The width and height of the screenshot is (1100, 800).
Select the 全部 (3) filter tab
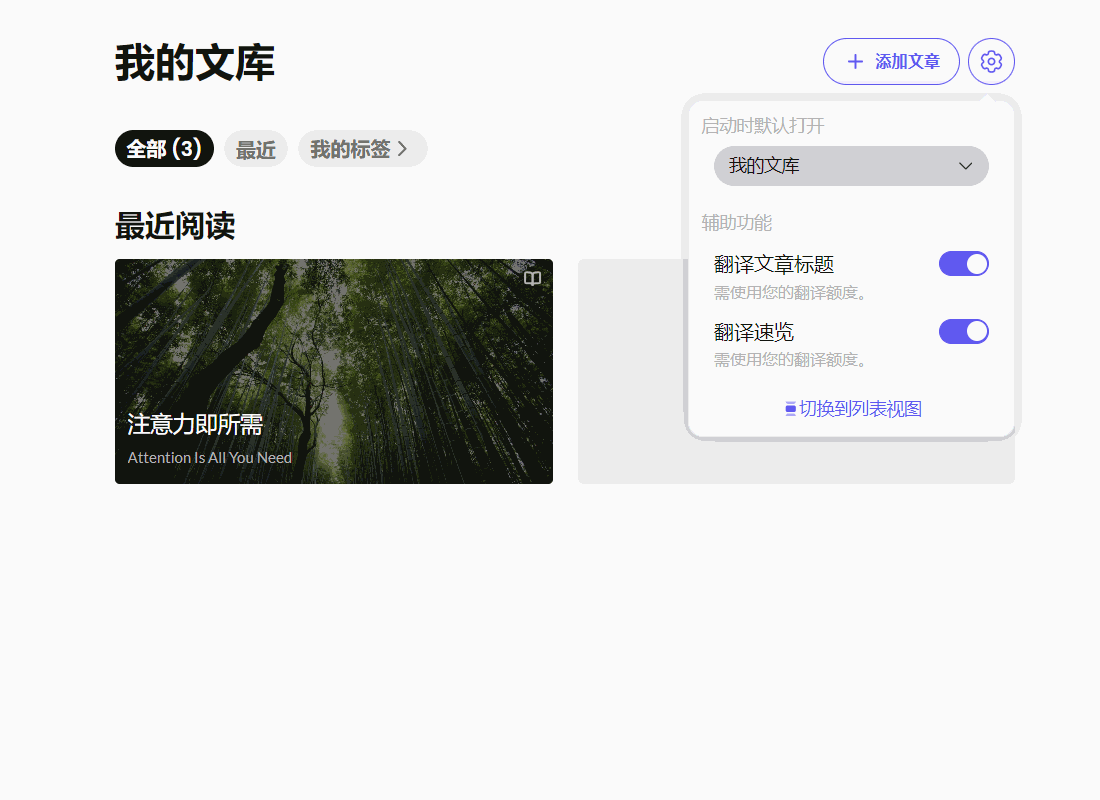pos(164,149)
